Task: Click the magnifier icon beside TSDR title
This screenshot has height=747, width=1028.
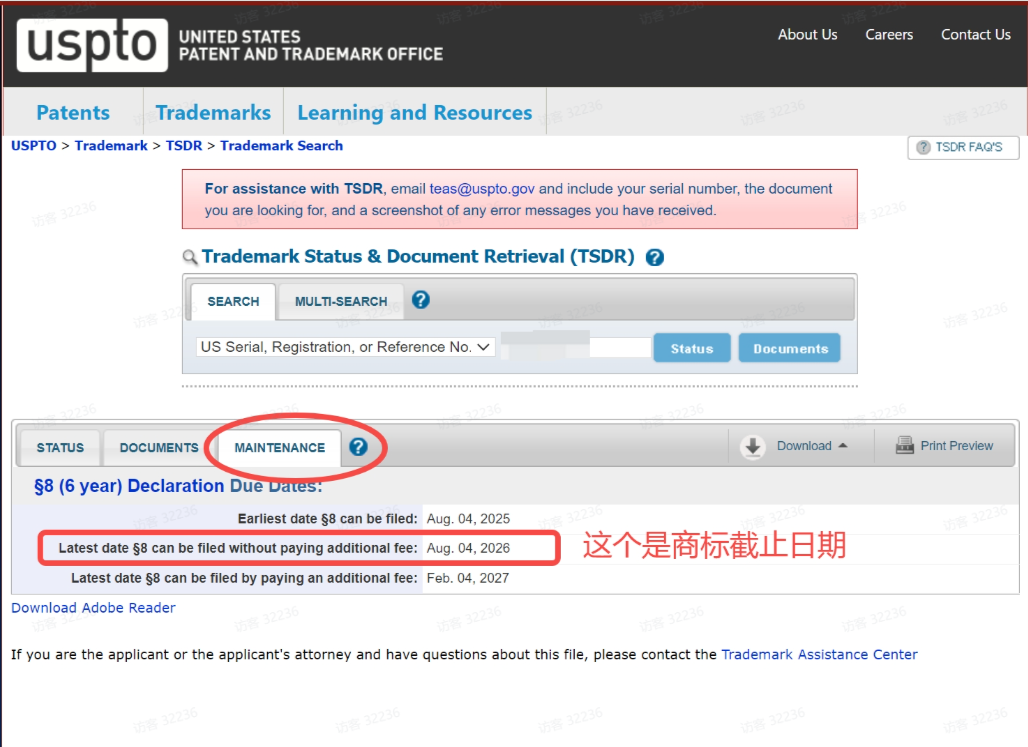Action: coord(189,257)
